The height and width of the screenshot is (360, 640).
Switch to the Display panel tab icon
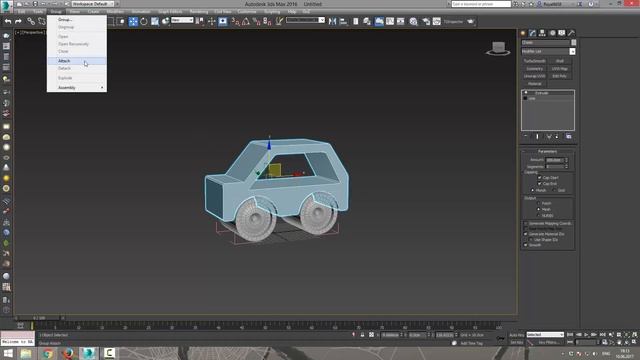(x=562, y=33)
